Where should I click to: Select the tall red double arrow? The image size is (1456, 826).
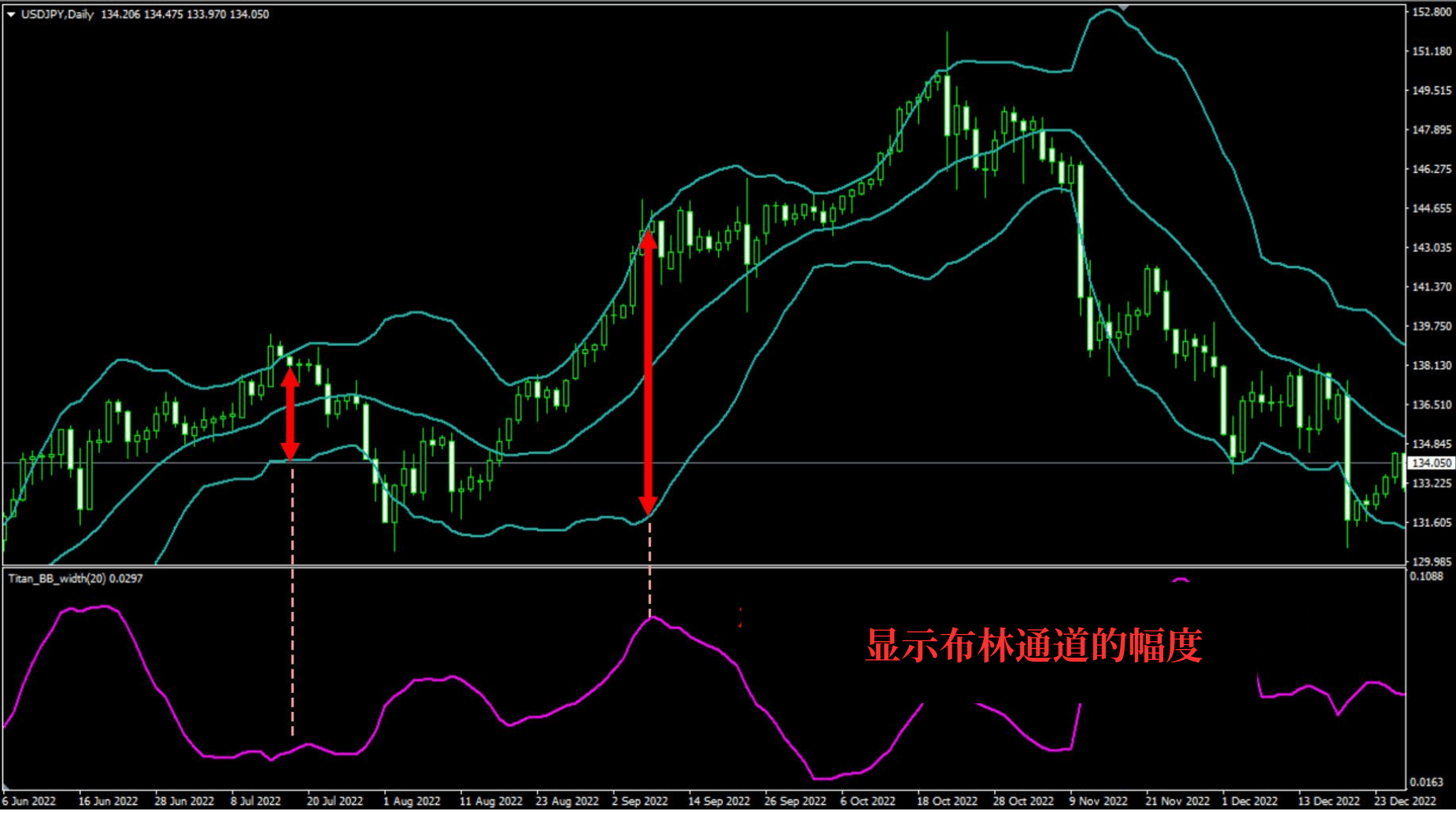648,374
